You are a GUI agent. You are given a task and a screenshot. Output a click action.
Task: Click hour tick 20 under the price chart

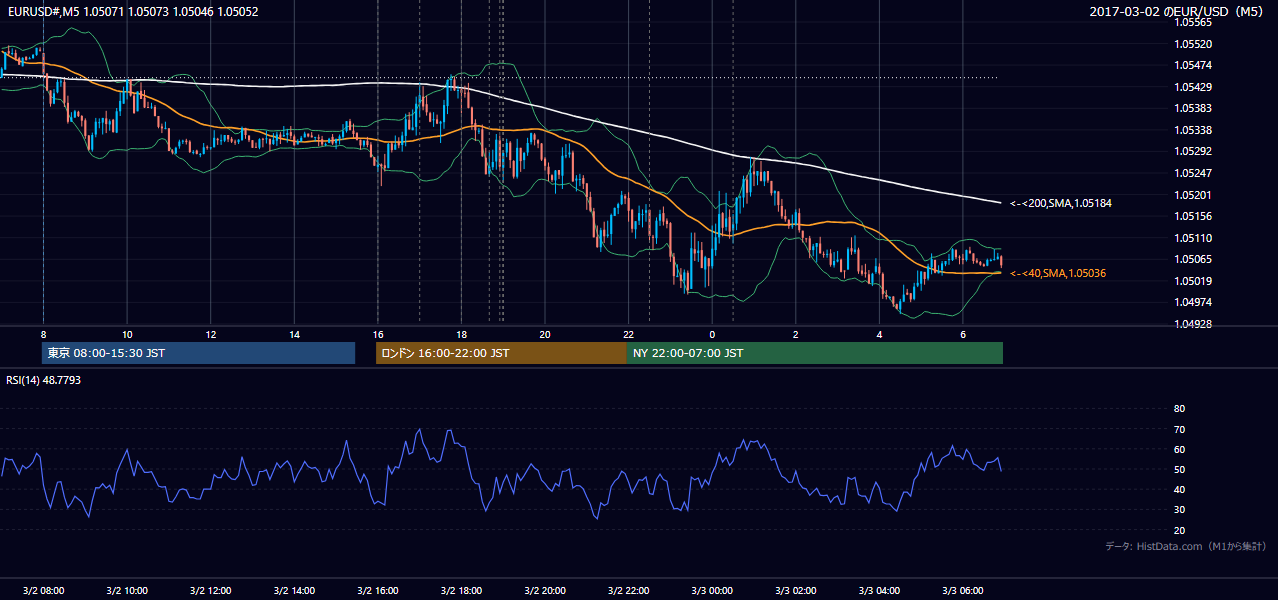pyautogui.click(x=545, y=334)
